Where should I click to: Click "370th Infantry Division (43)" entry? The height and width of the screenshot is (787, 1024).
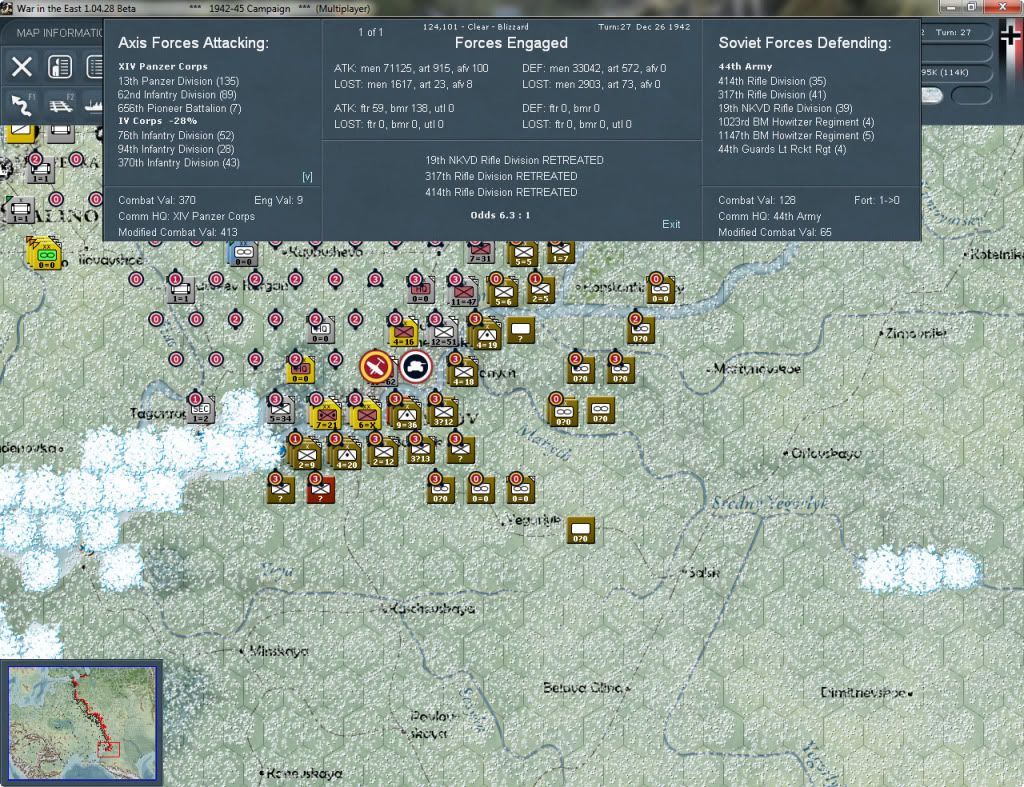point(178,163)
